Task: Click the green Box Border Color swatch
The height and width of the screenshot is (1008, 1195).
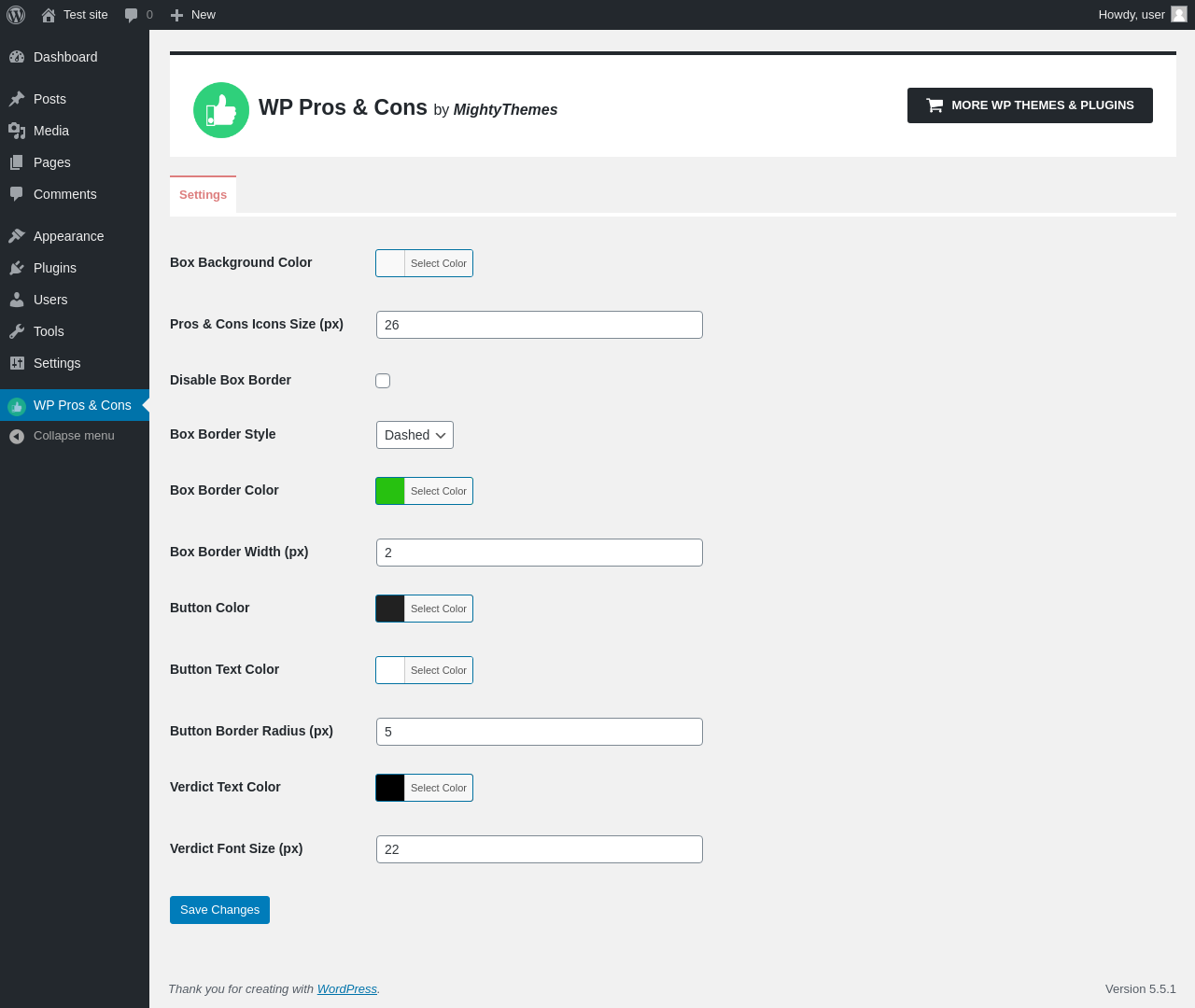Action: (x=390, y=491)
